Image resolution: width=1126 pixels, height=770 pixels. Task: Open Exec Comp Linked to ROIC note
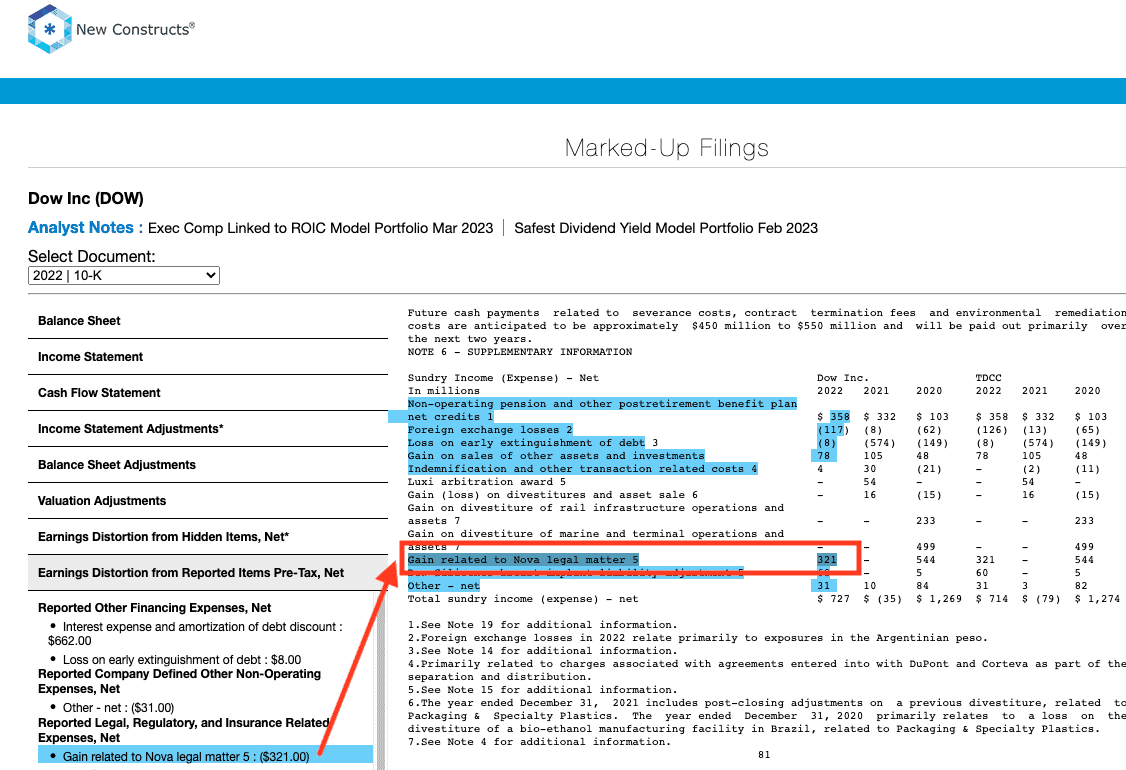coord(320,228)
